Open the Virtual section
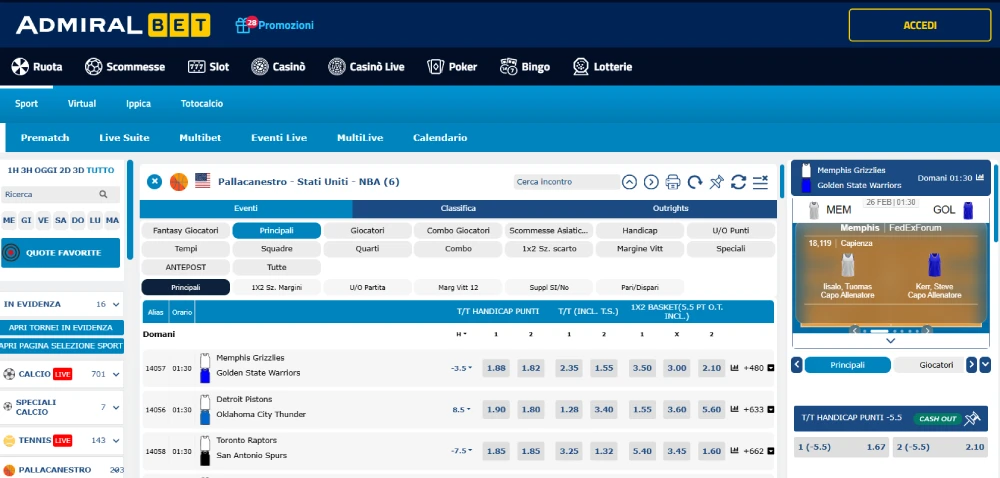This screenshot has width=1000, height=478. coord(82,103)
